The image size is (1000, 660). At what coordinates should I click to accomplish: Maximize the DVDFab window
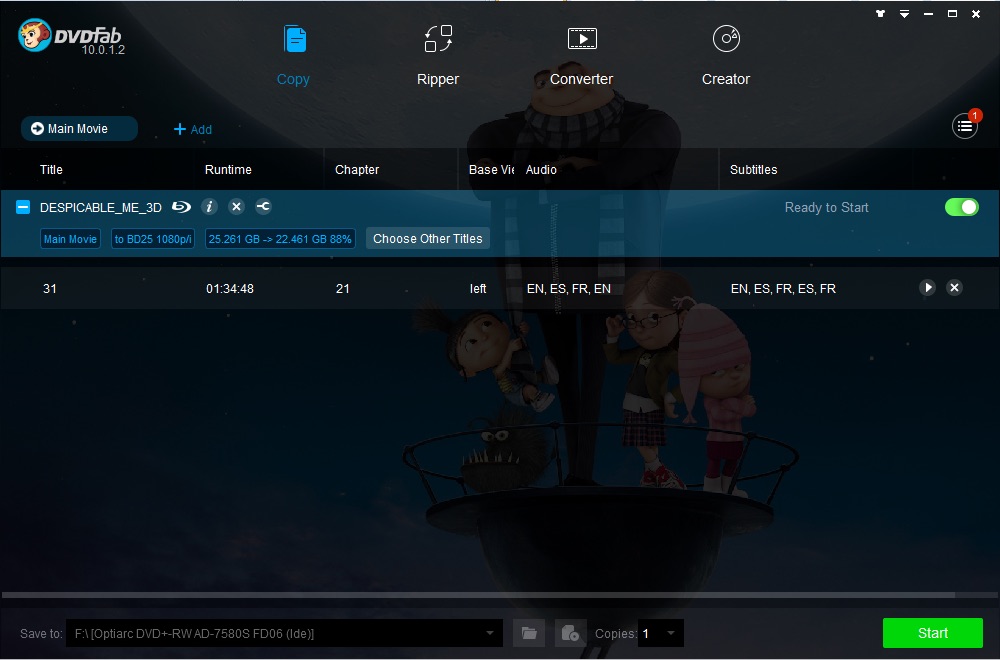pos(952,13)
